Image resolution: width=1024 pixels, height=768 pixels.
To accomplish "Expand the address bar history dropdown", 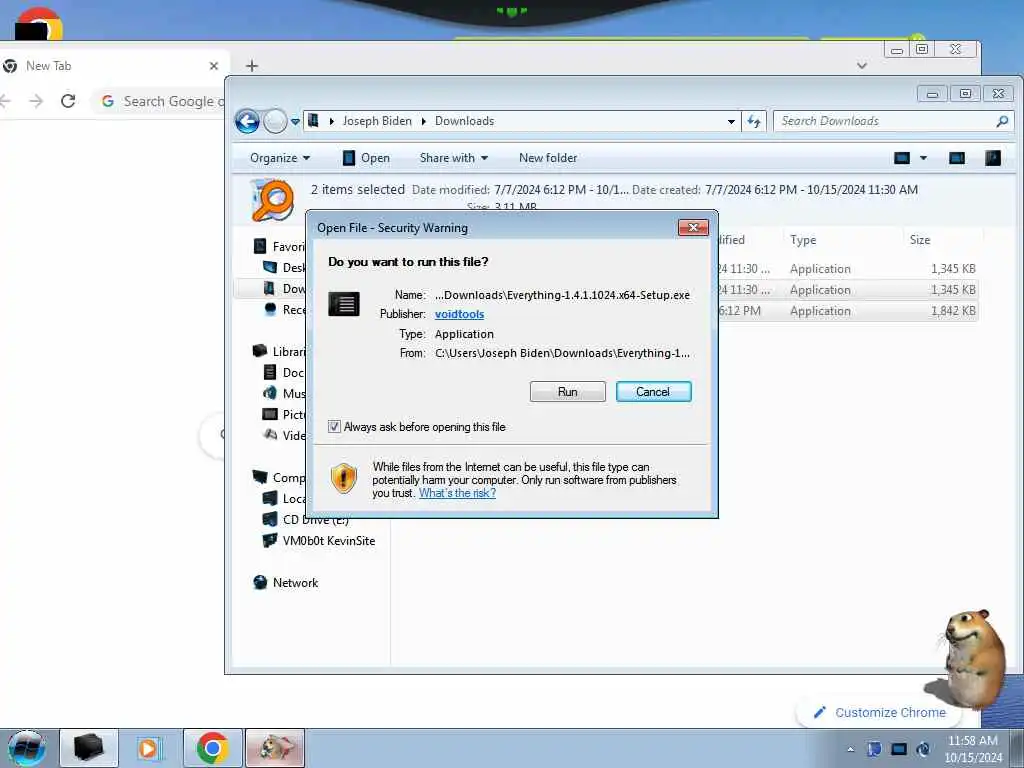I will click(x=731, y=121).
